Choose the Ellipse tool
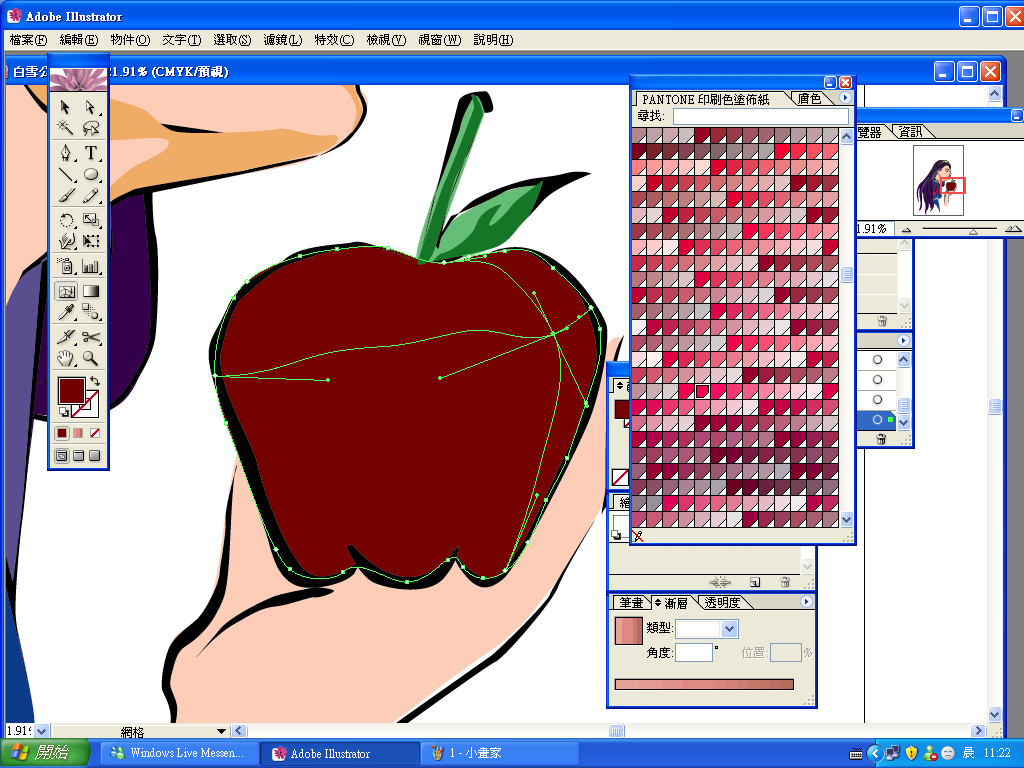1024x768 pixels. pos(91,174)
